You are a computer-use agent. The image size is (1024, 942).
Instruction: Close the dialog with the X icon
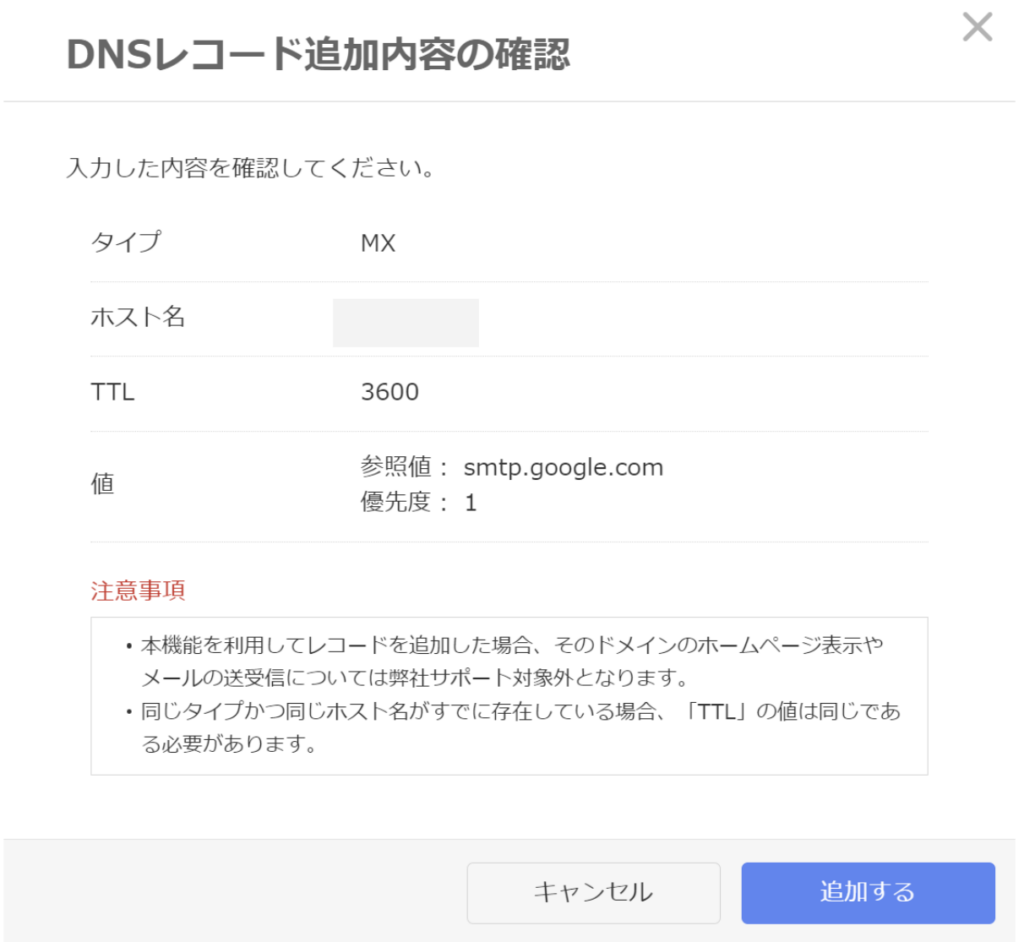click(977, 27)
